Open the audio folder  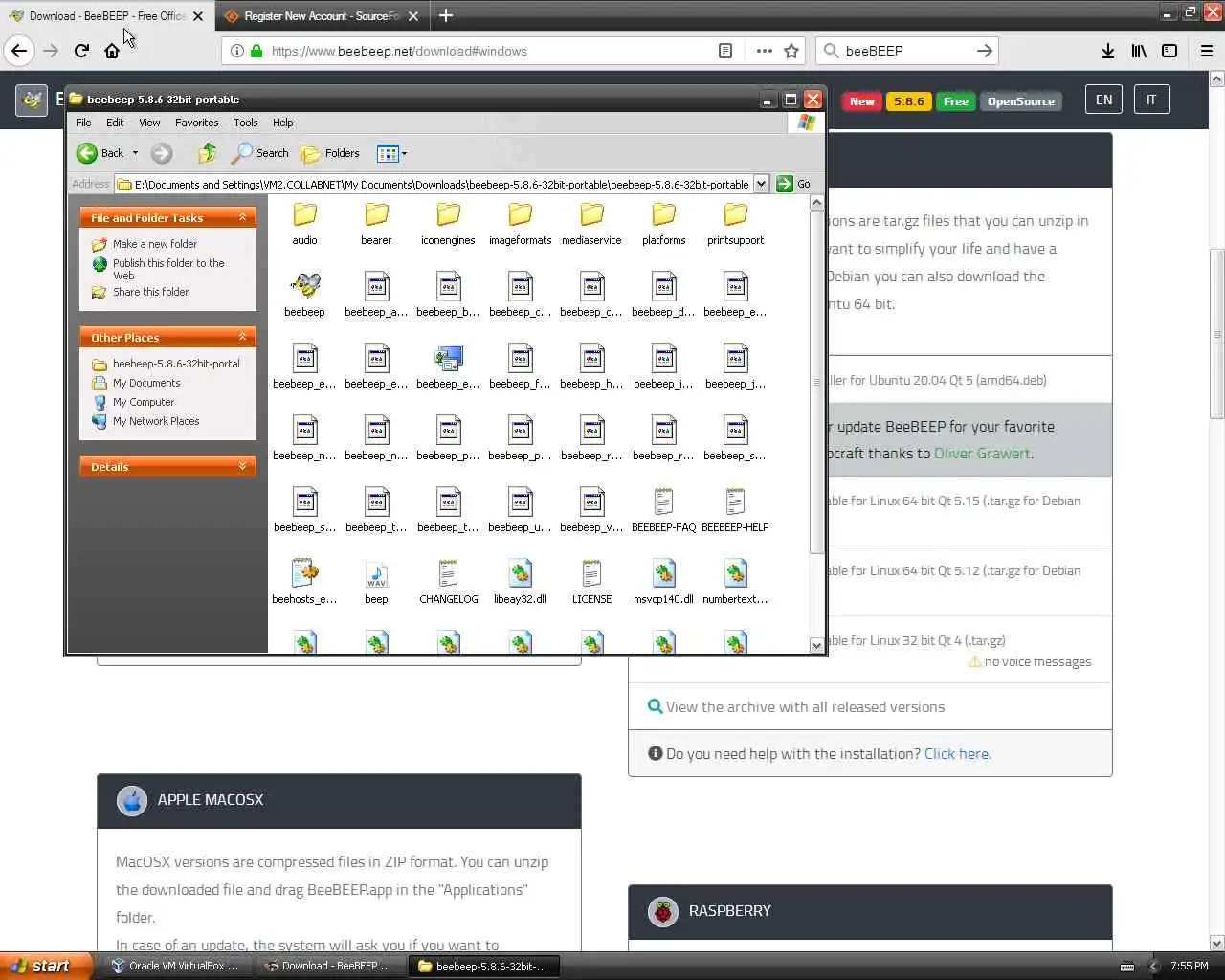tap(304, 224)
